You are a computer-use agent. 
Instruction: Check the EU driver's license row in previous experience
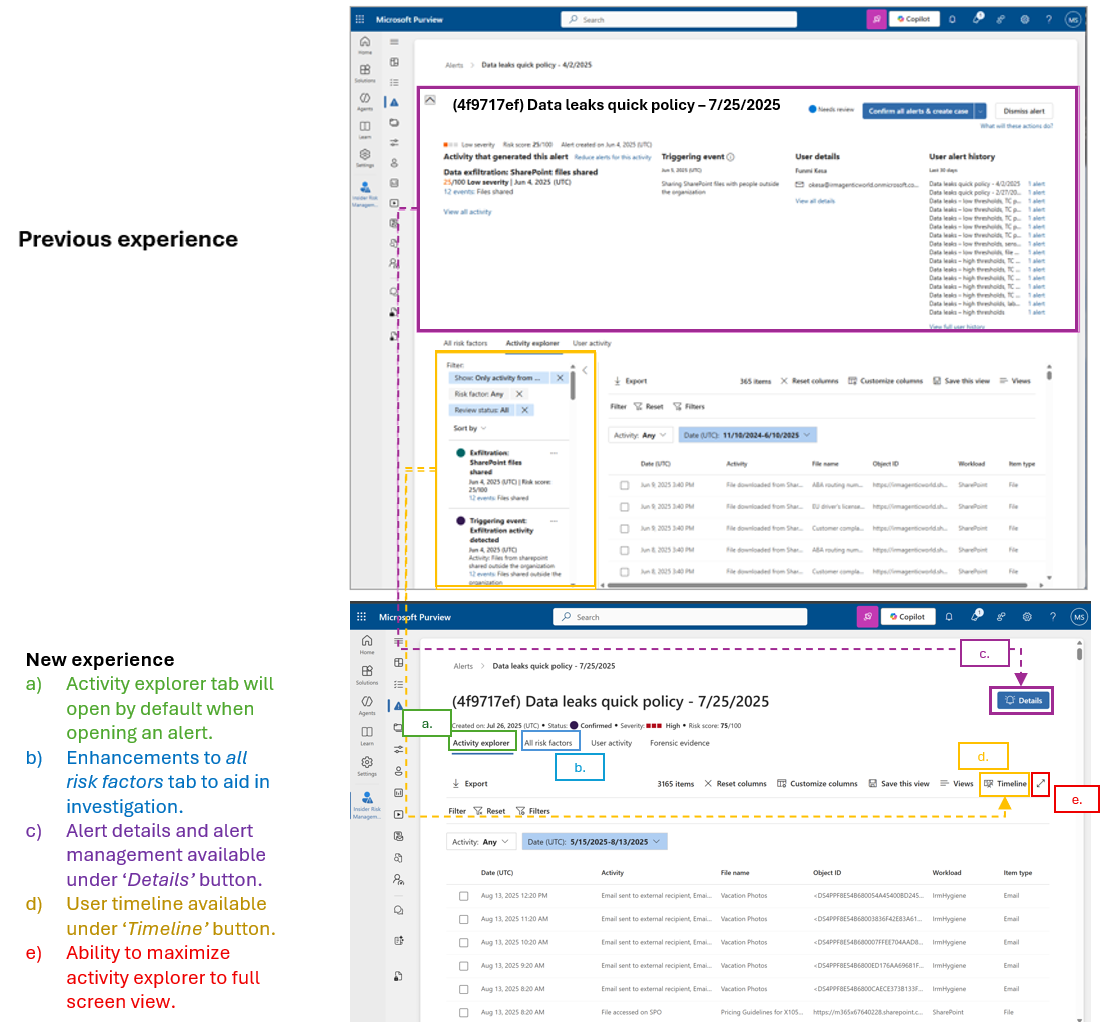[x=624, y=507]
